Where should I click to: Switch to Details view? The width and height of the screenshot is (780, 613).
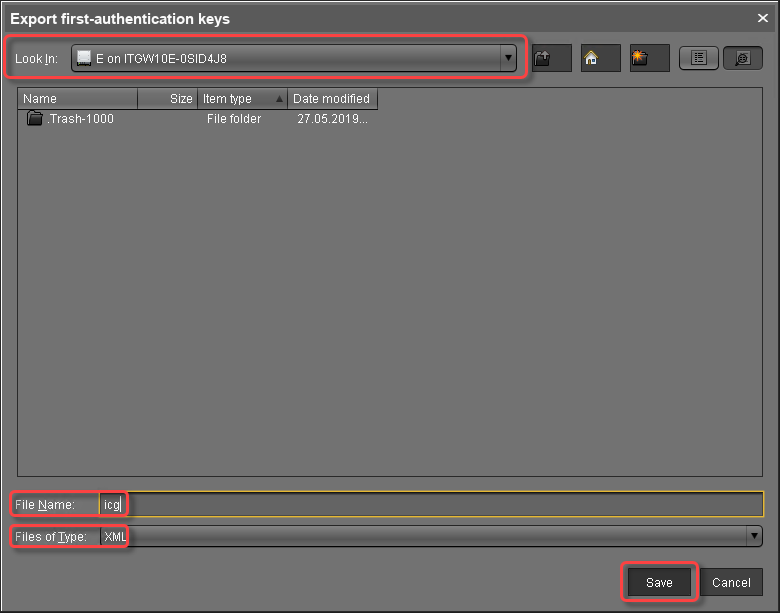[x=742, y=58]
